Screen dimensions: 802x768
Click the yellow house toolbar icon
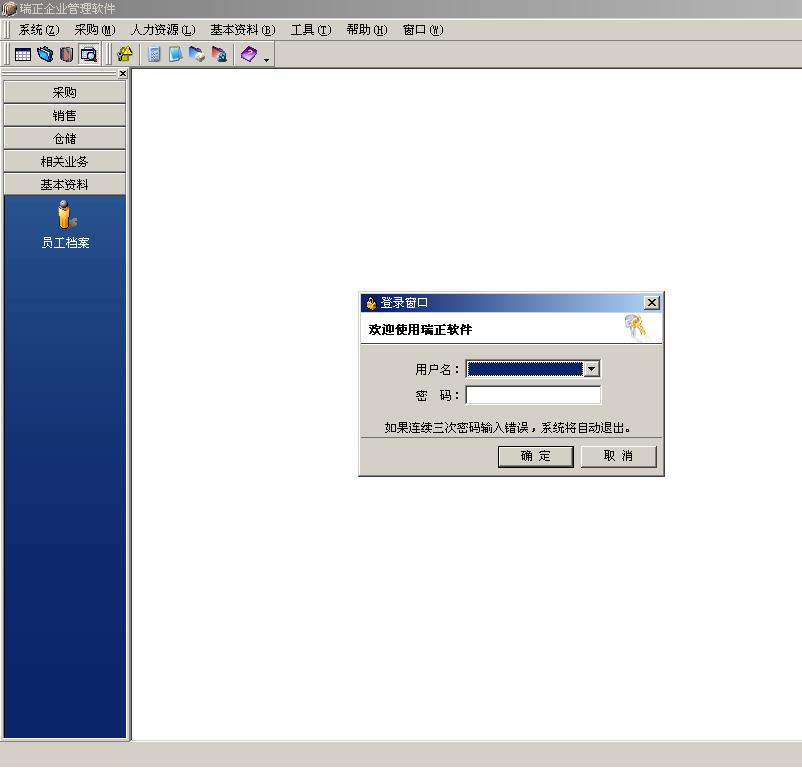point(125,54)
